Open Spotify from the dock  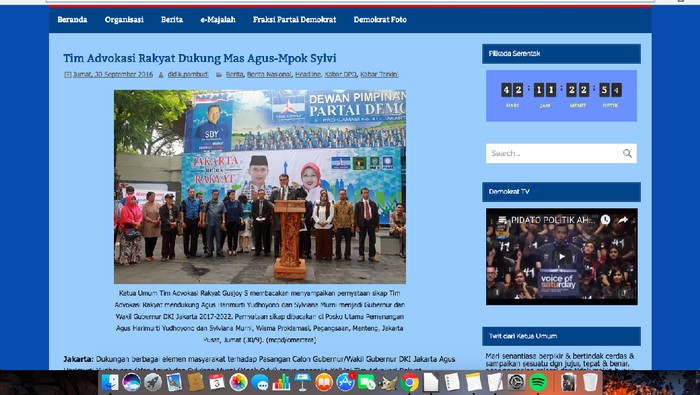coord(538,383)
